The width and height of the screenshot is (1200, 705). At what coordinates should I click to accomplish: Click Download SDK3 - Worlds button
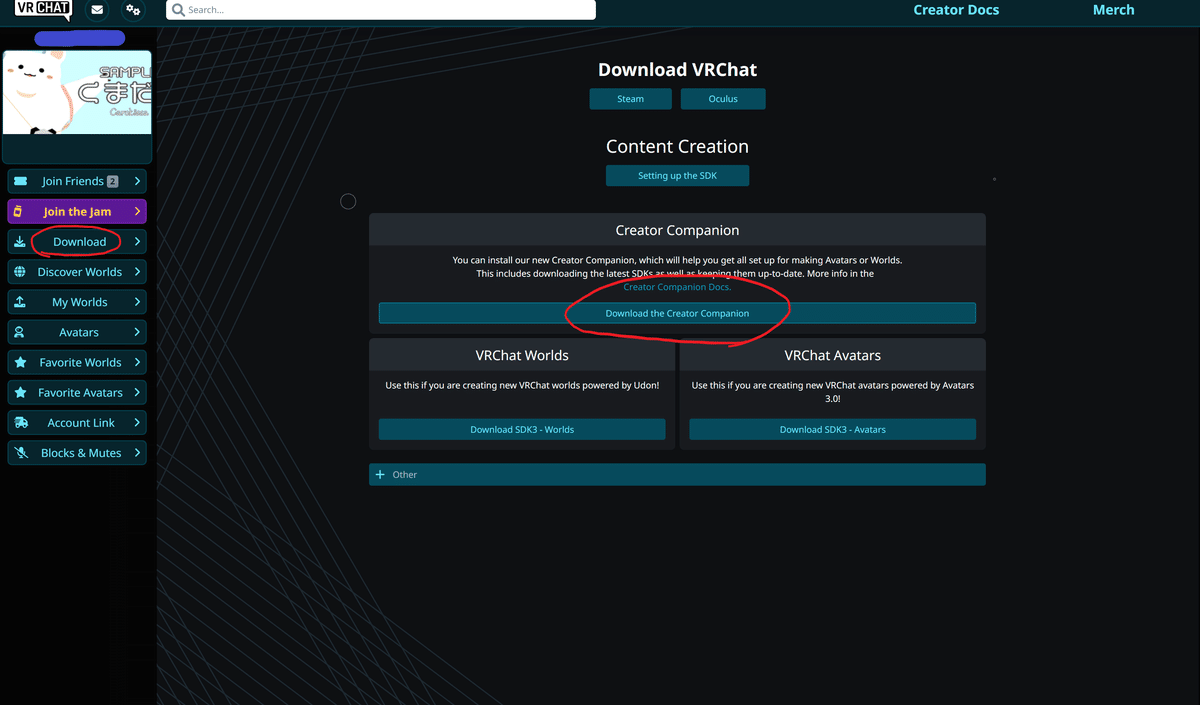(x=522, y=429)
